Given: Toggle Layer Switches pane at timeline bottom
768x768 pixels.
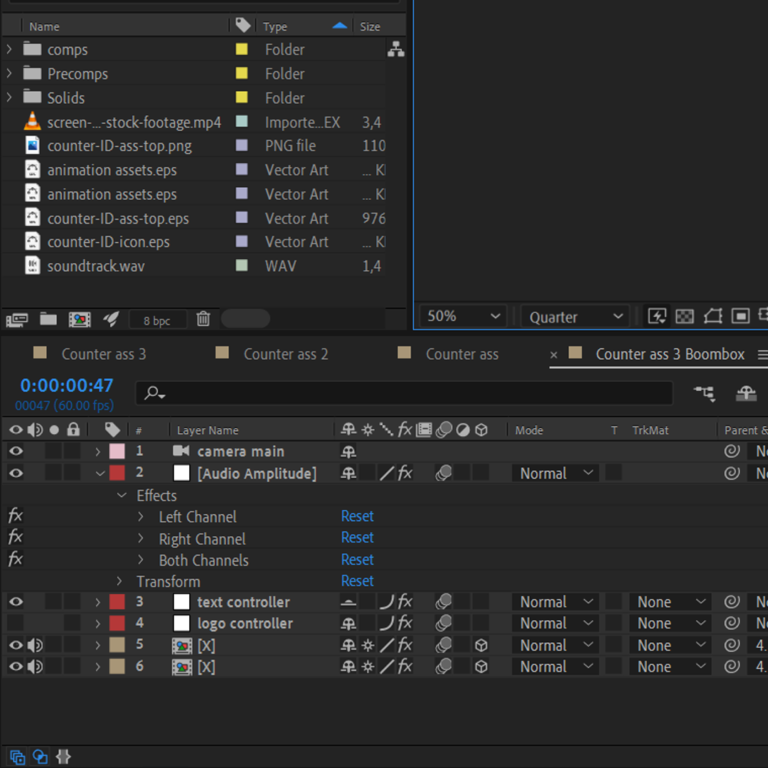Looking at the screenshot, I should tap(18, 757).
